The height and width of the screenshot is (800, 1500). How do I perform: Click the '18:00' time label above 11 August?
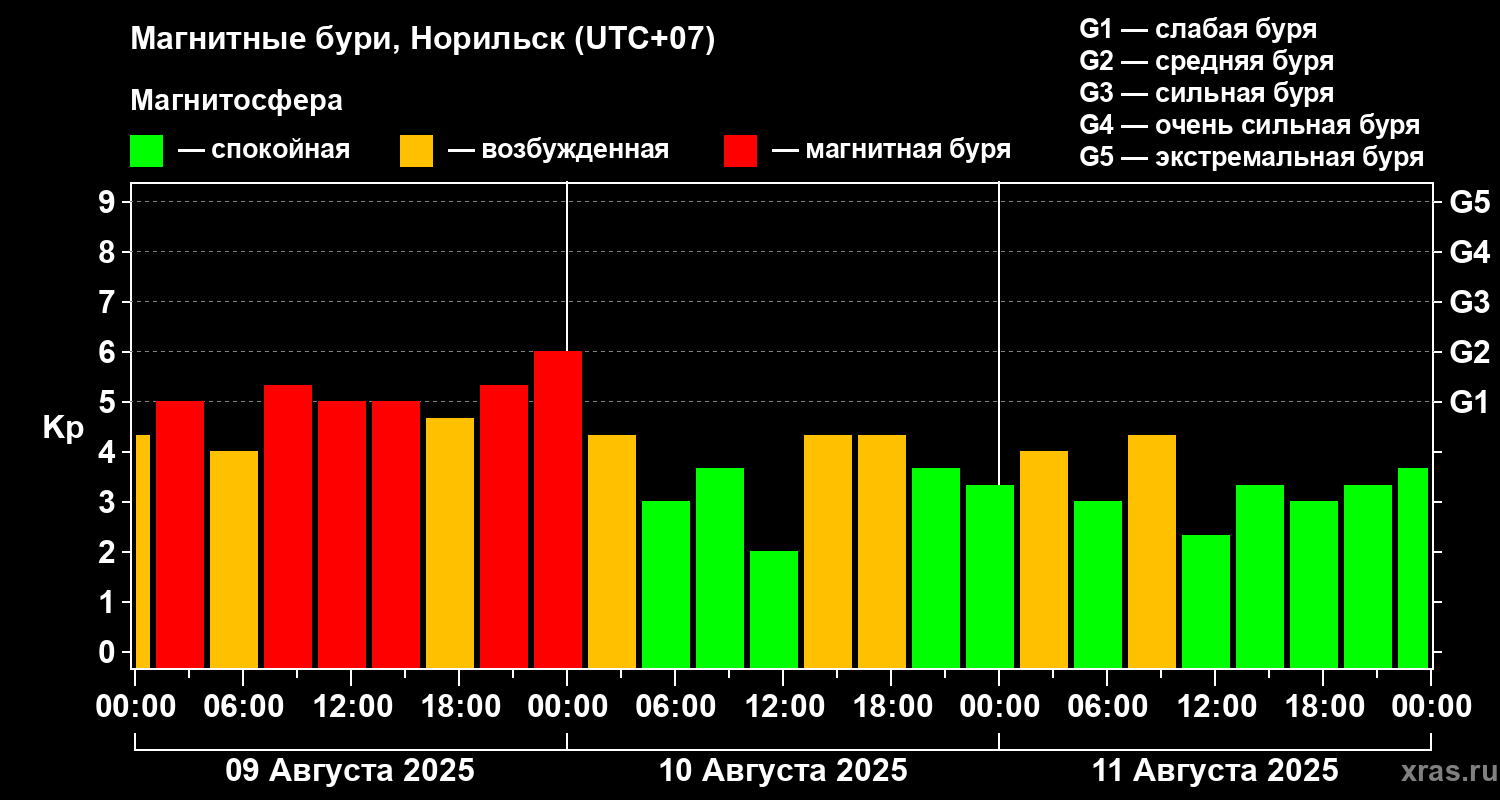(x=1323, y=707)
